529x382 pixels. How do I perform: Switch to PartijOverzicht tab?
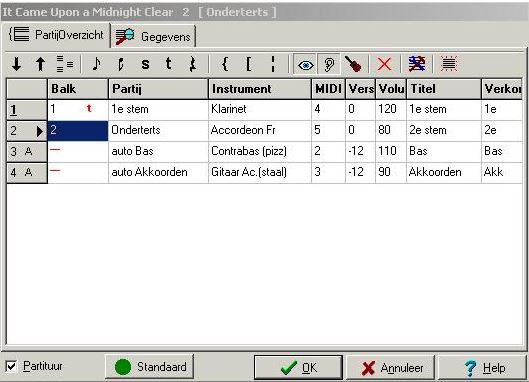point(56,35)
